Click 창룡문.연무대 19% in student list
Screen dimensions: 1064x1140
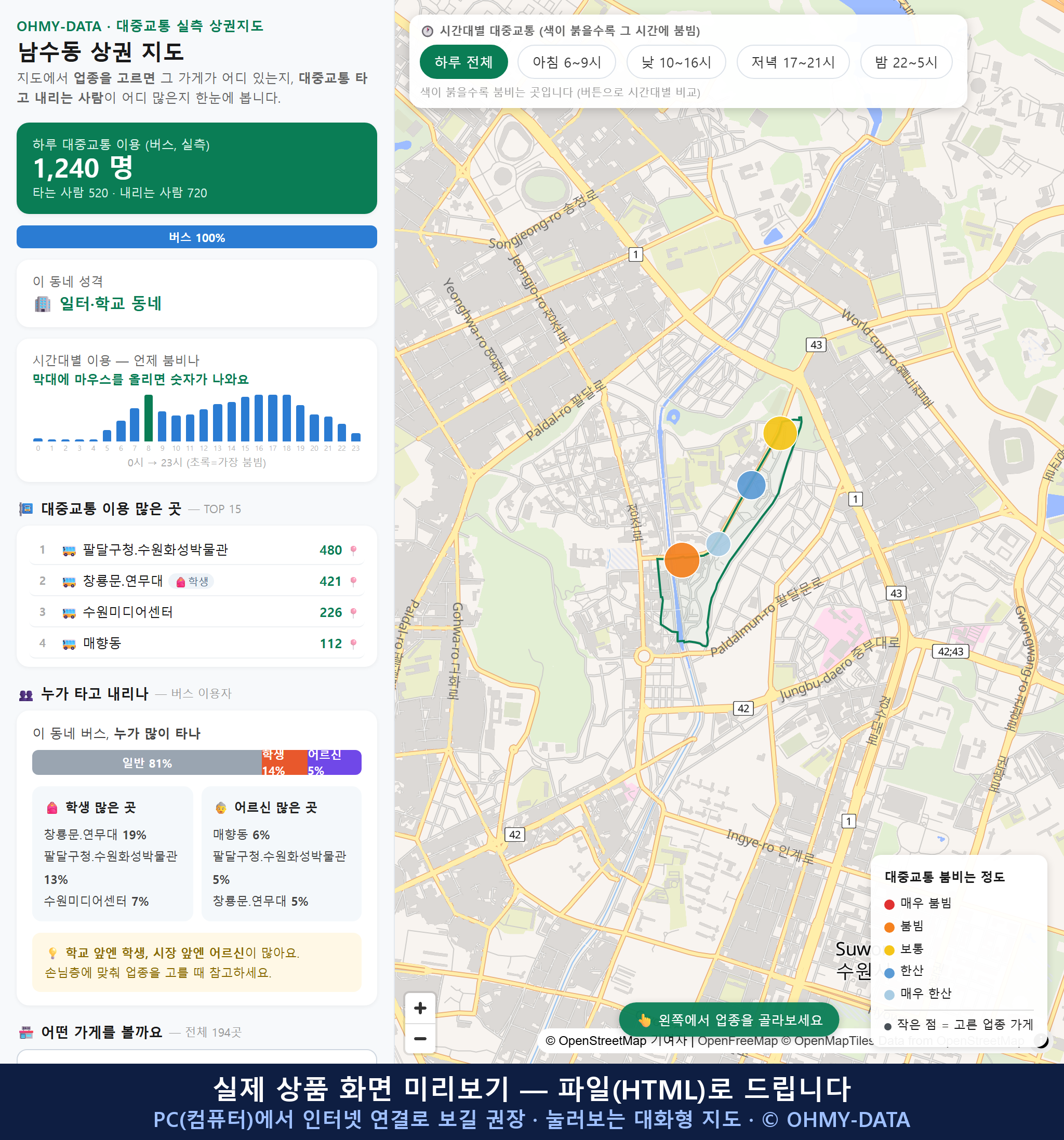coord(95,835)
